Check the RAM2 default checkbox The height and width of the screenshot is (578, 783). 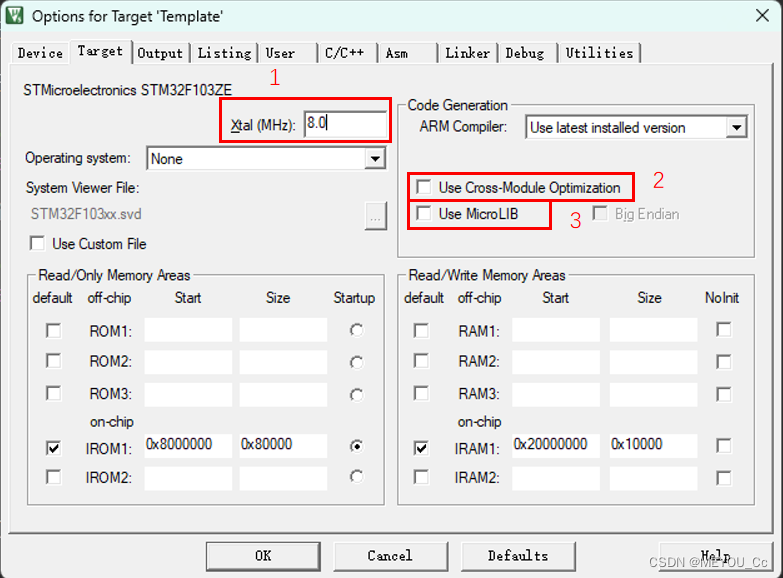point(421,361)
